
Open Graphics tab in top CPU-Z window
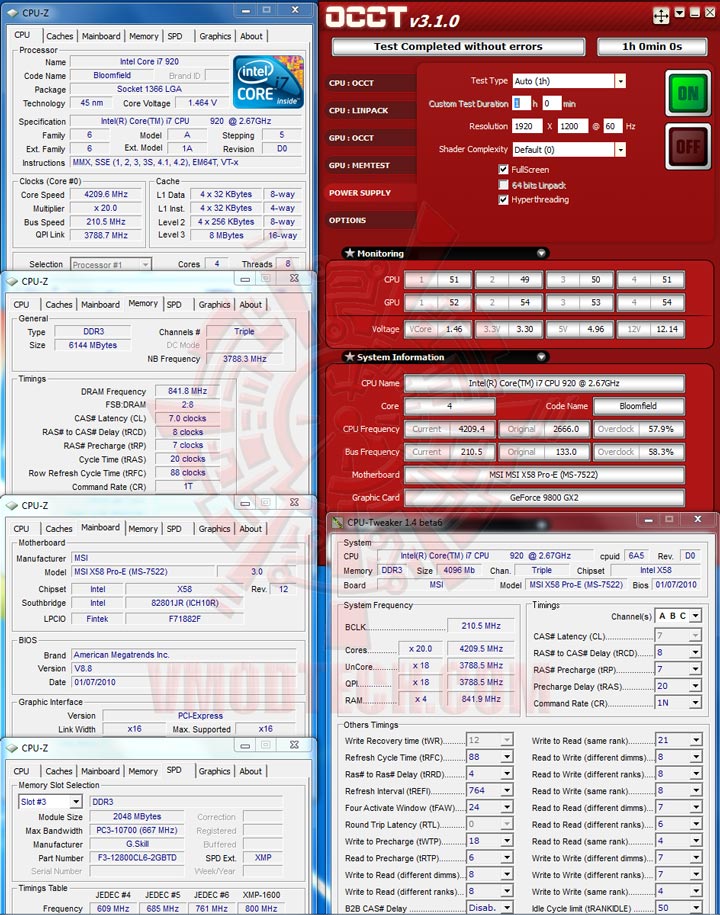tap(215, 36)
